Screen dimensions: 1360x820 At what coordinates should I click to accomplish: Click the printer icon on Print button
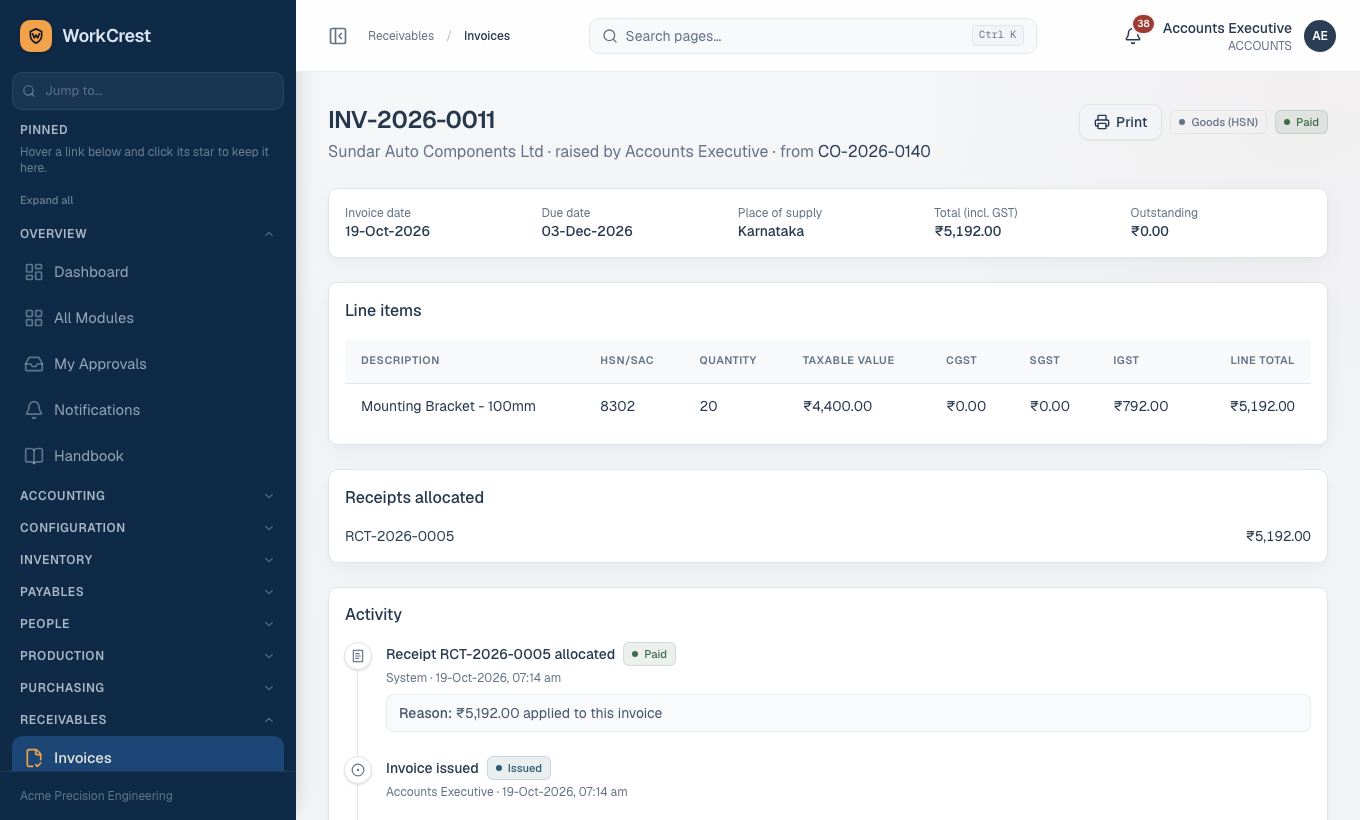tap(1102, 122)
